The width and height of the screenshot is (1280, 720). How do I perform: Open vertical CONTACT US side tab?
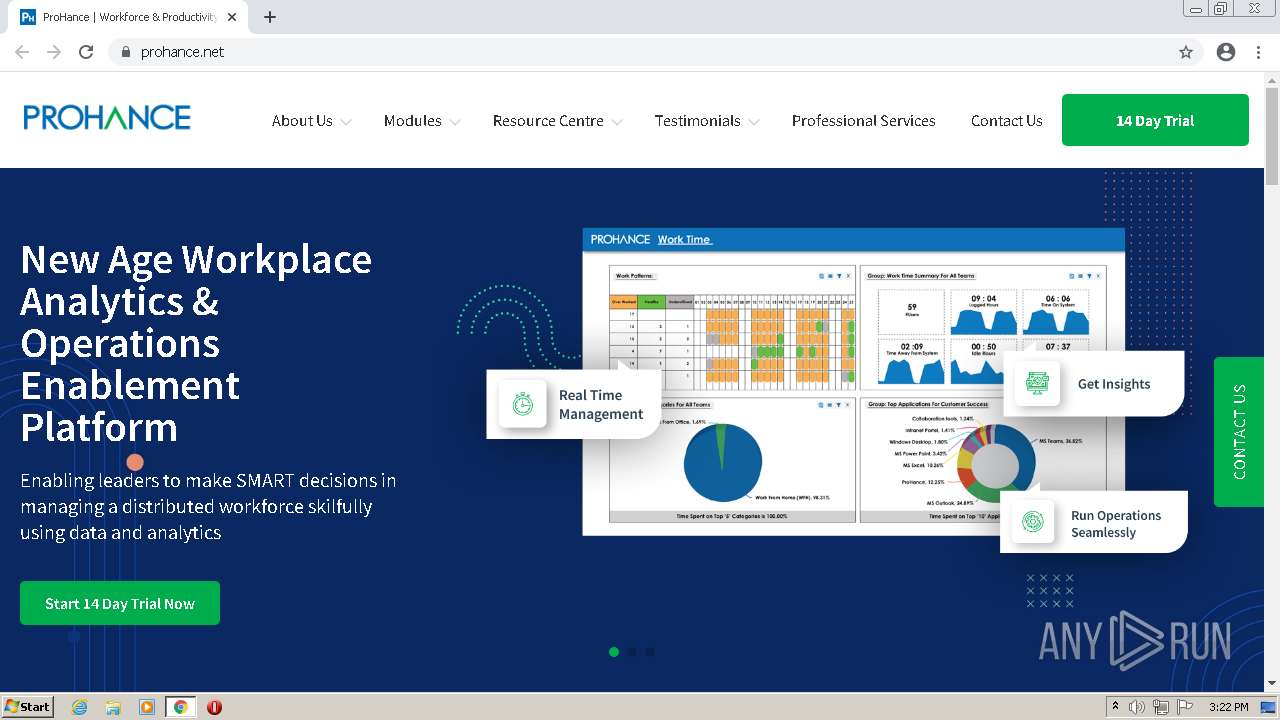pos(1239,432)
